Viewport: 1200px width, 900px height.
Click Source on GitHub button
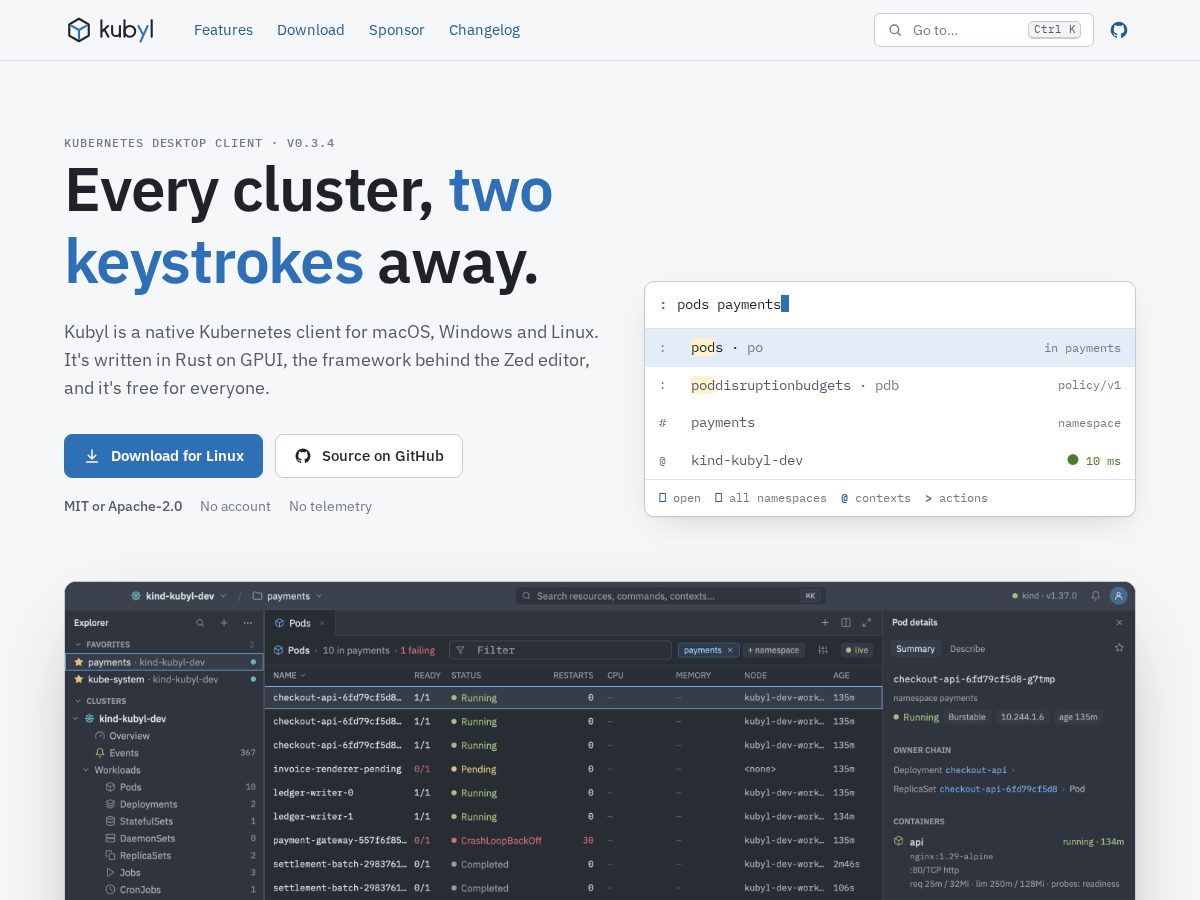tap(369, 456)
